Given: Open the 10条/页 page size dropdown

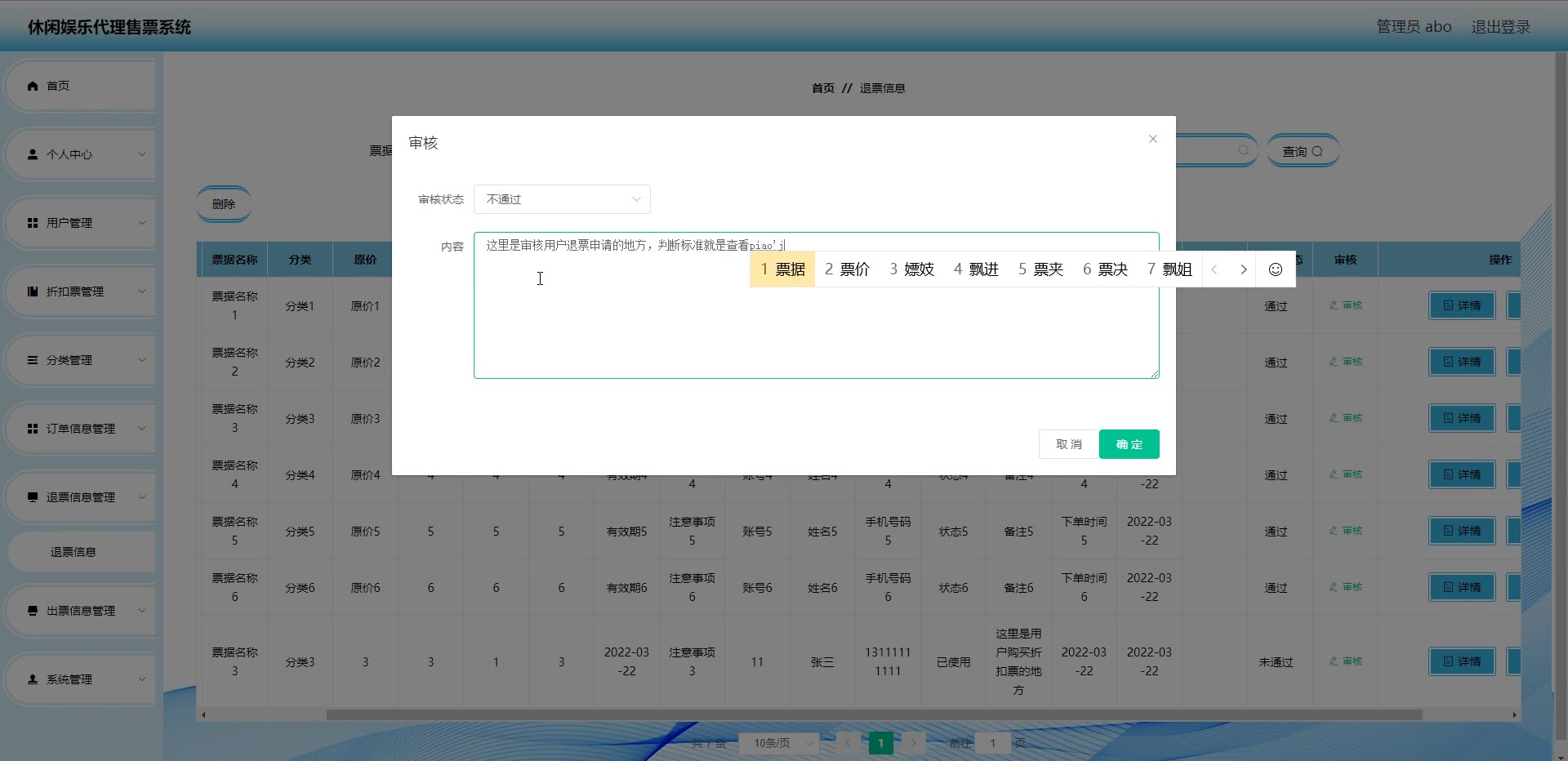Looking at the screenshot, I should pos(777,743).
